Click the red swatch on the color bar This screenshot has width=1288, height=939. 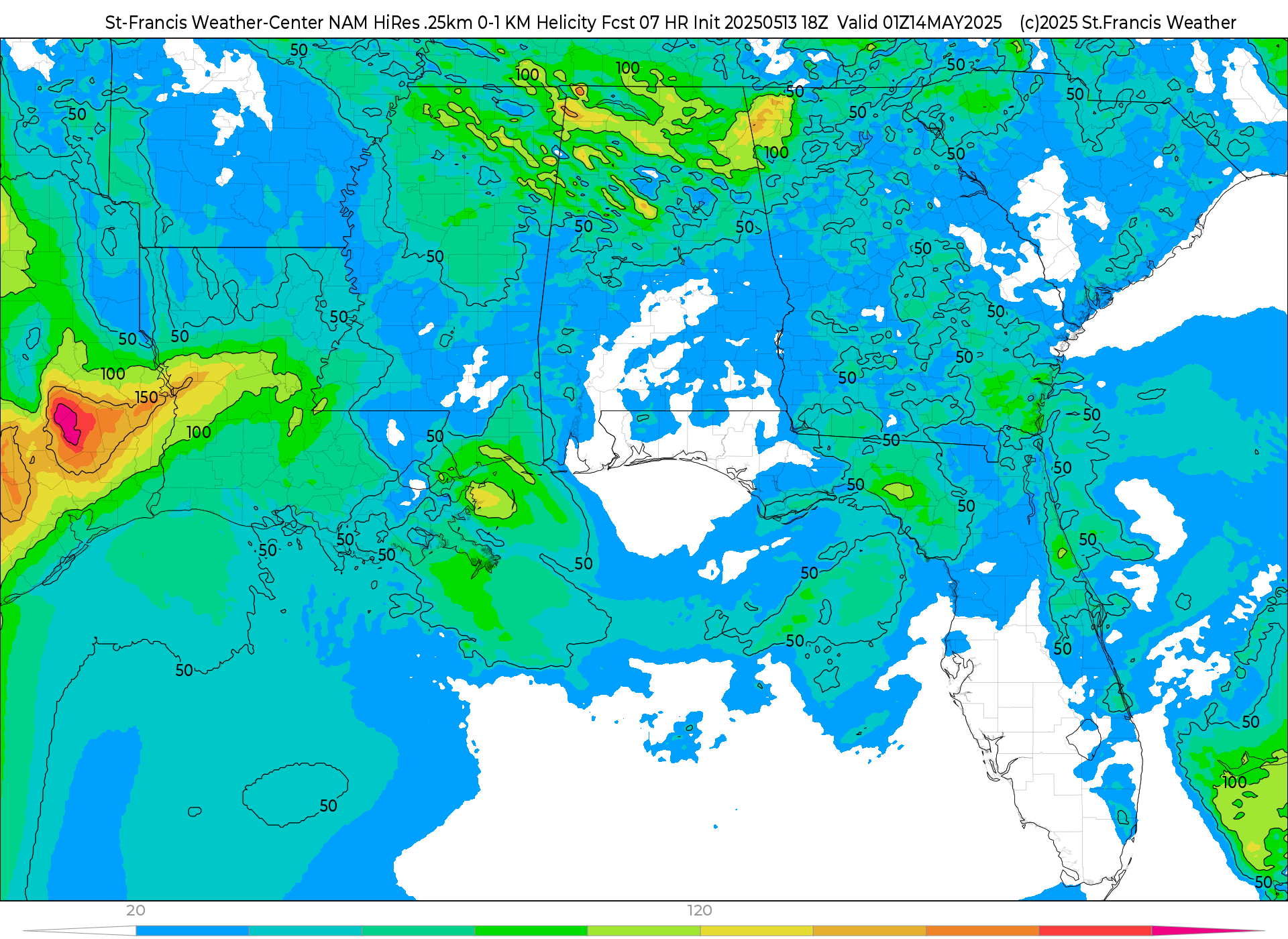coord(1095,931)
